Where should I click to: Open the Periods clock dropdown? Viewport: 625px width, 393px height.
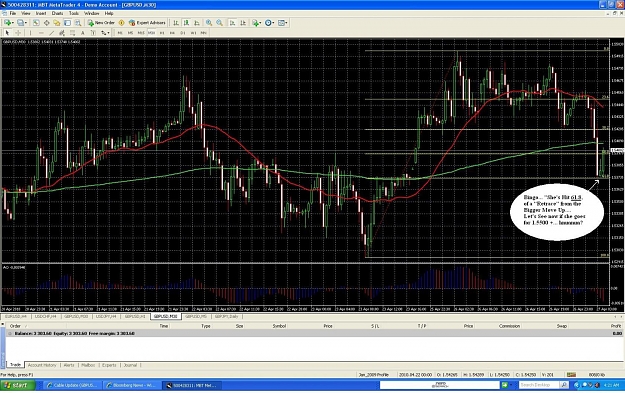click(270, 23)
